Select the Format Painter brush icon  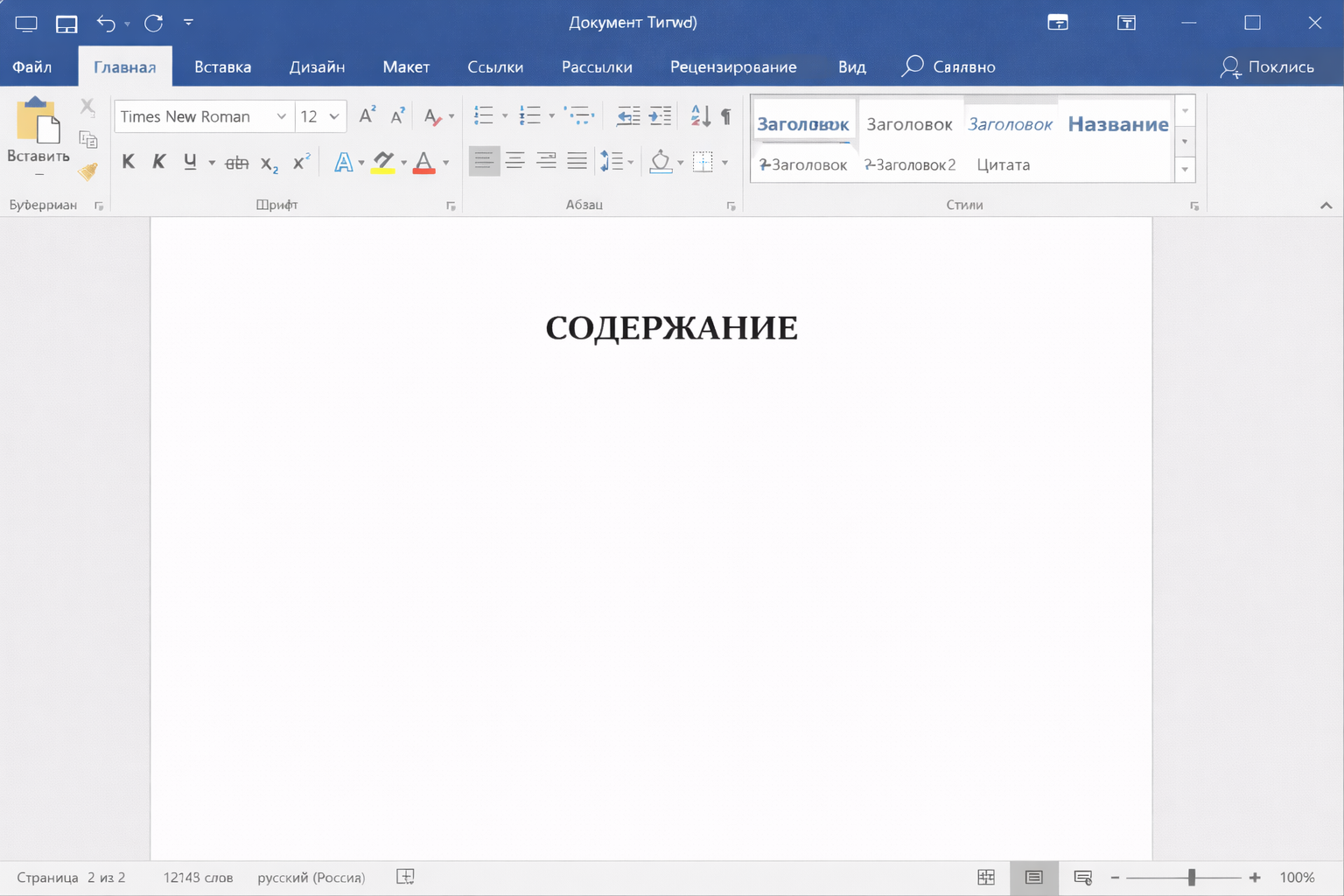(87, 171)
